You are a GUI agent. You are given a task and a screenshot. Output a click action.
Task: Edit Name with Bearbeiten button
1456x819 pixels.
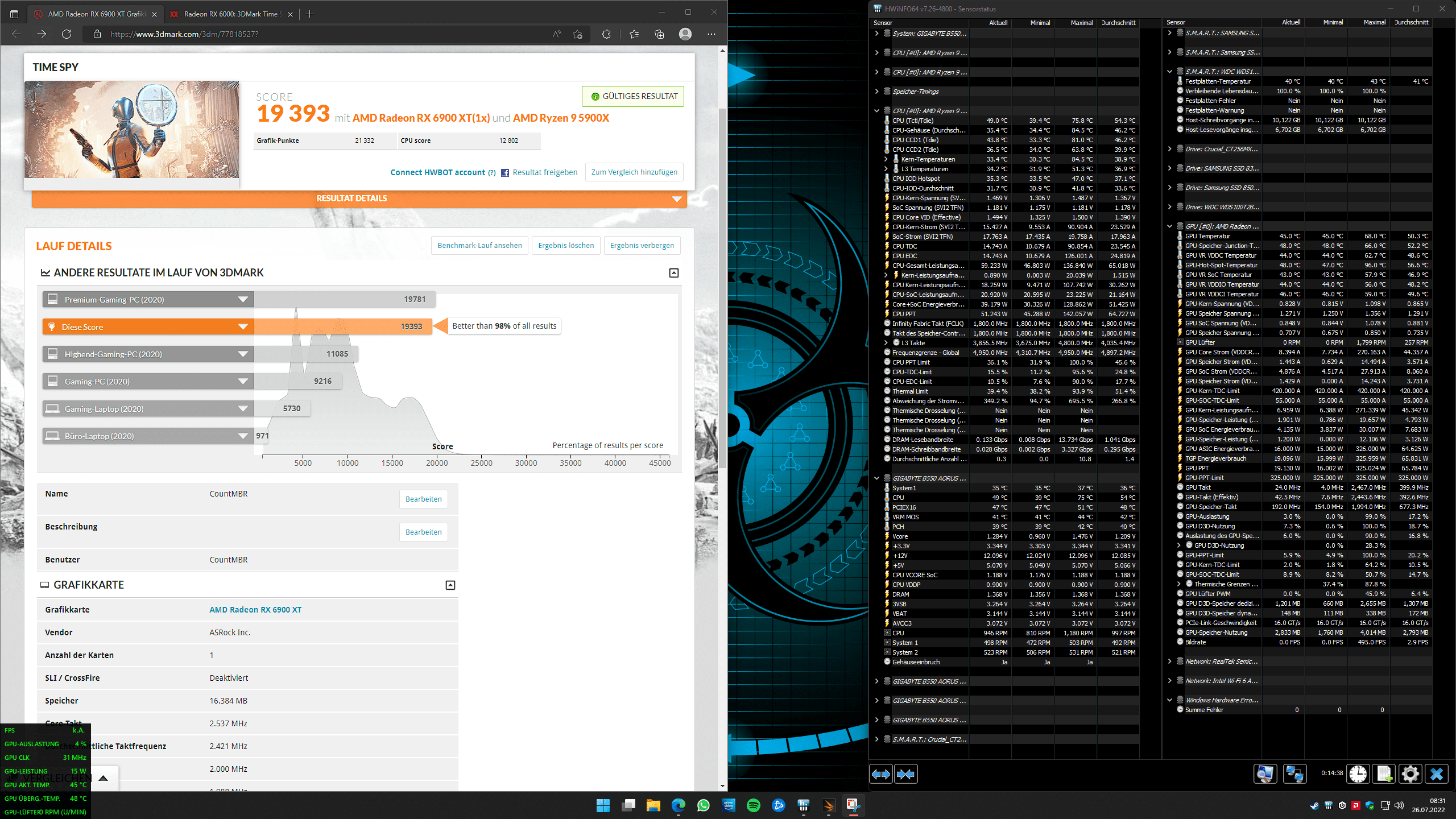coord(424,499)
